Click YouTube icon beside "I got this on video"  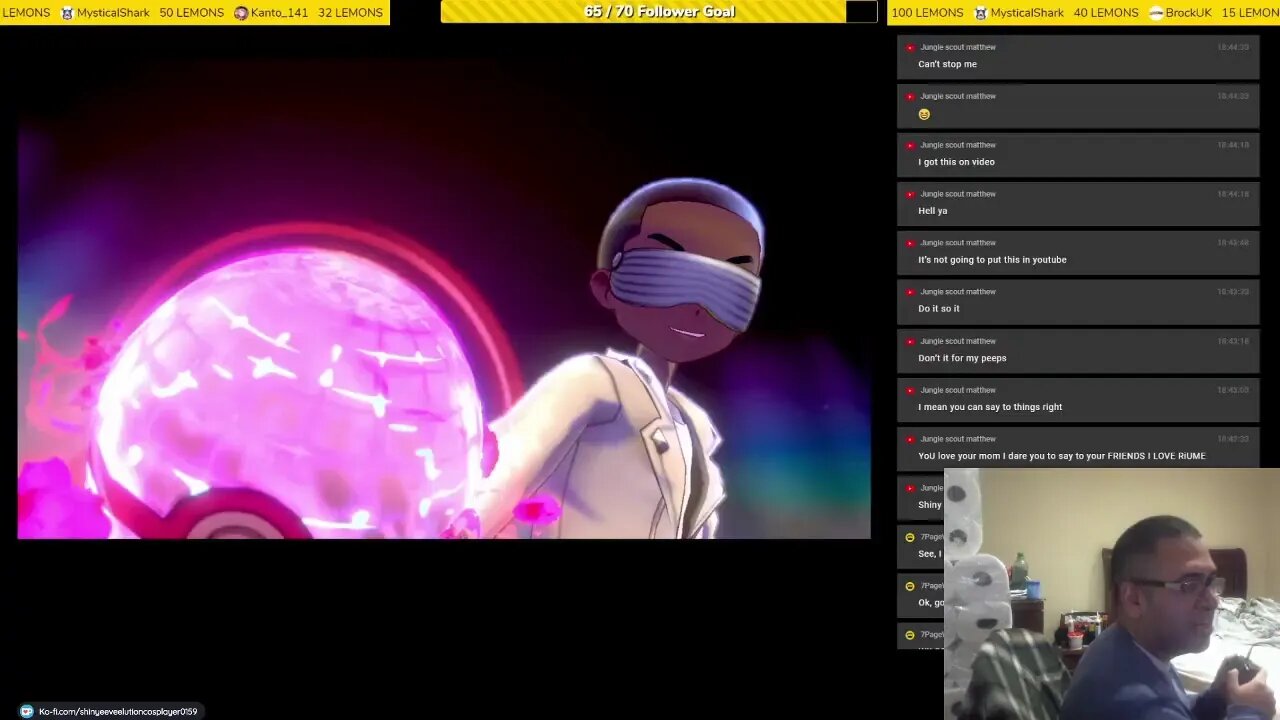point(910,145)
